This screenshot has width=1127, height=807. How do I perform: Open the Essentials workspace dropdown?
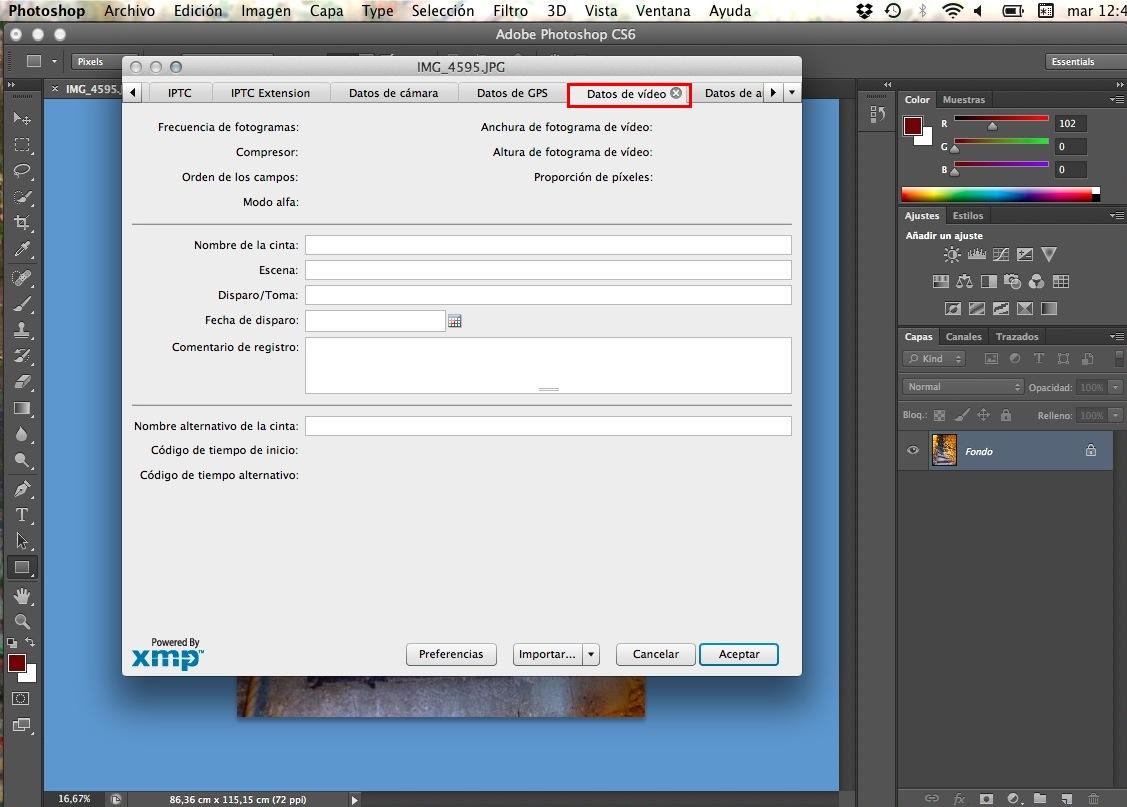(1084, 62)
